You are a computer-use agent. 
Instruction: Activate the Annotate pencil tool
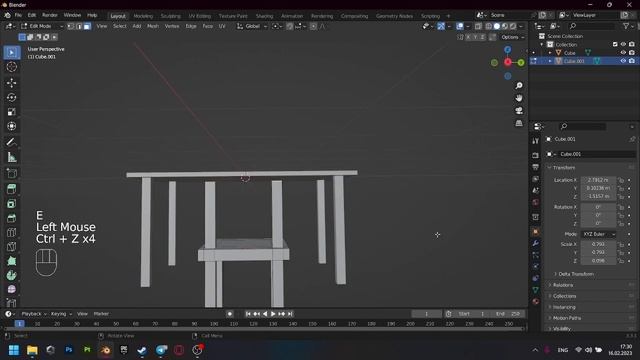click(11, 142)
